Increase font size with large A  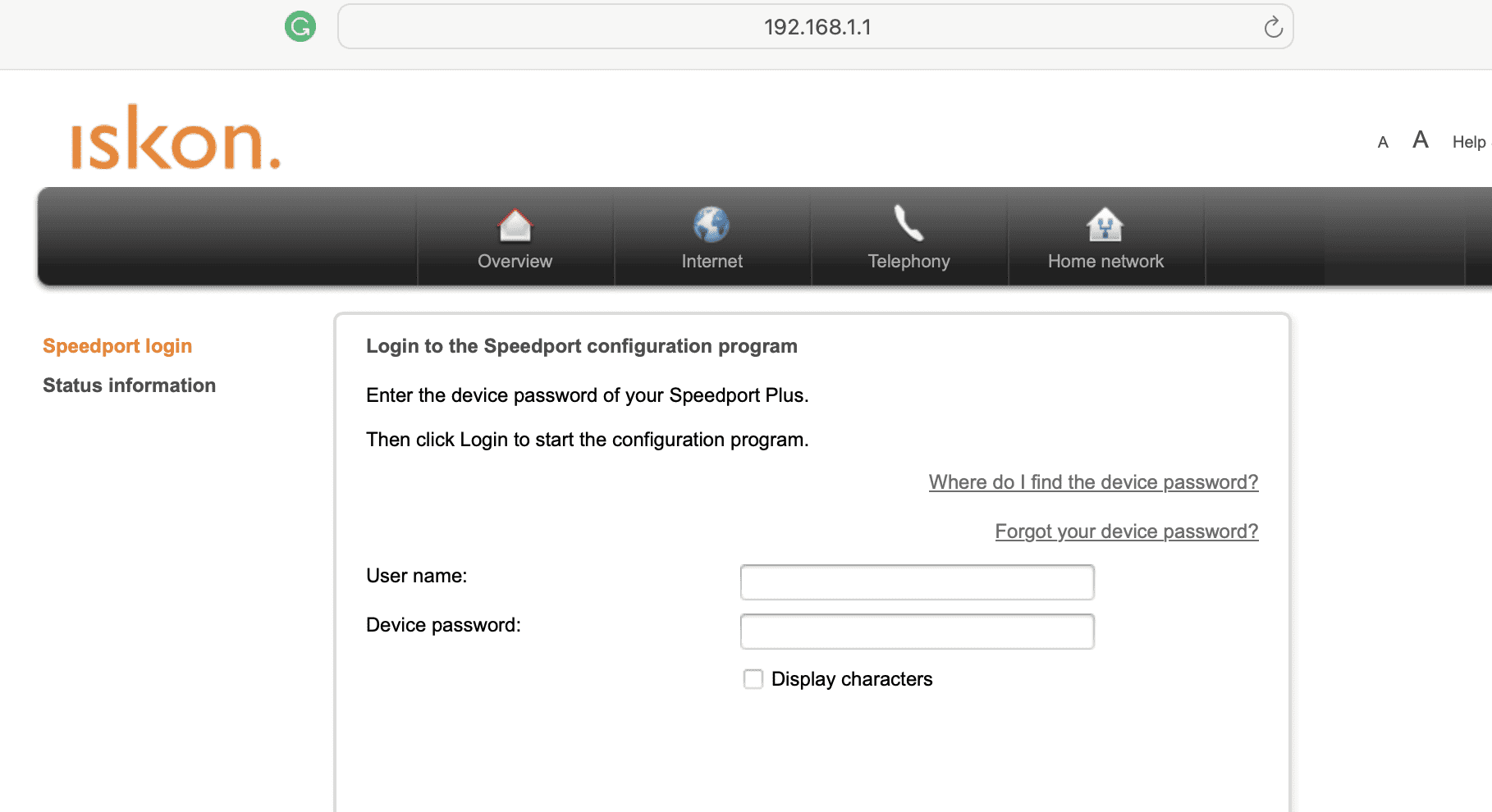1421,140
